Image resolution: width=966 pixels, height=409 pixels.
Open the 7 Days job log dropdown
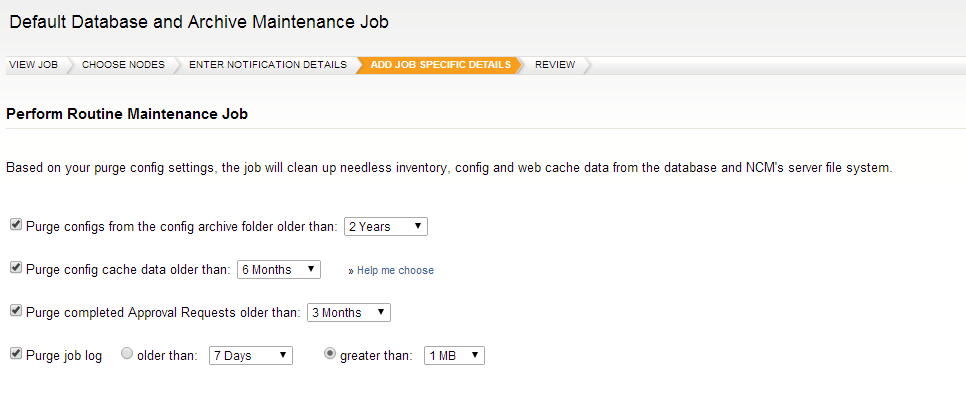pos(250,356)
